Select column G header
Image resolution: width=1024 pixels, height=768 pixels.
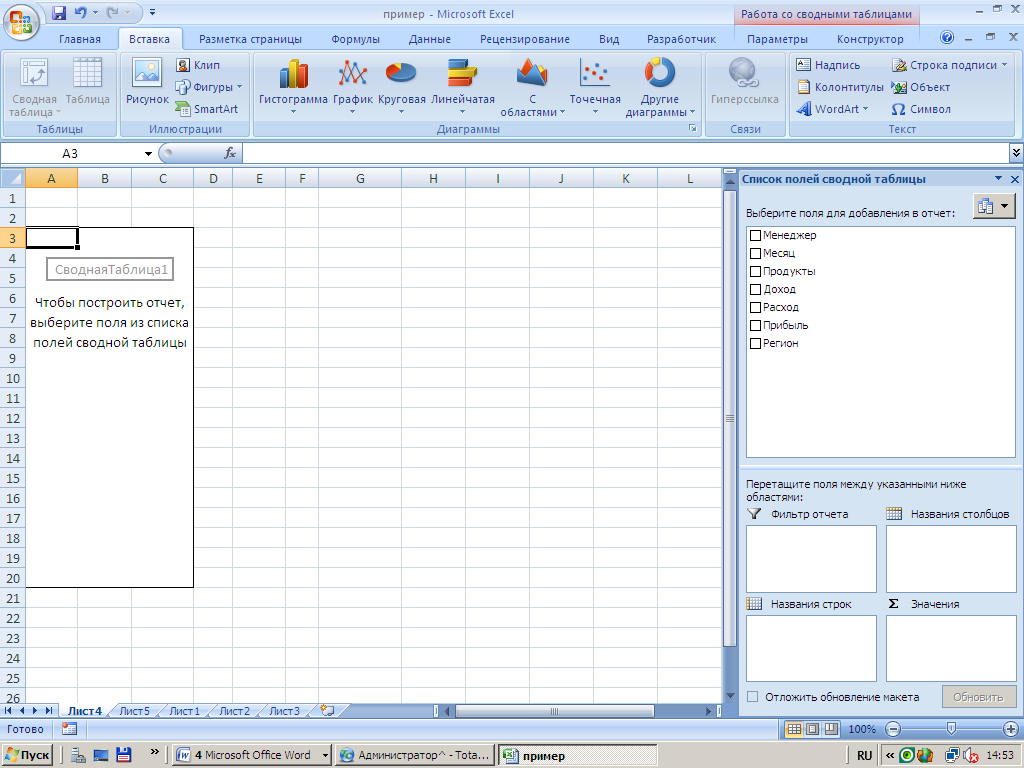click(x=360, y=178)
